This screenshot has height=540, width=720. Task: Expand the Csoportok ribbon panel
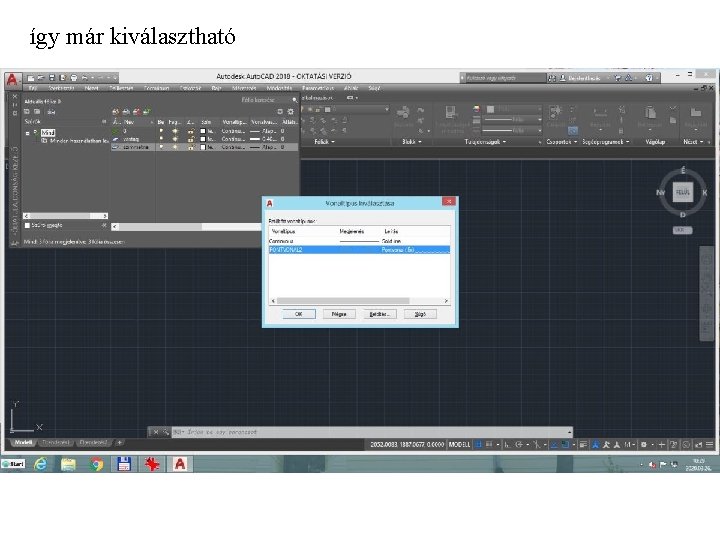coord(562,142)
